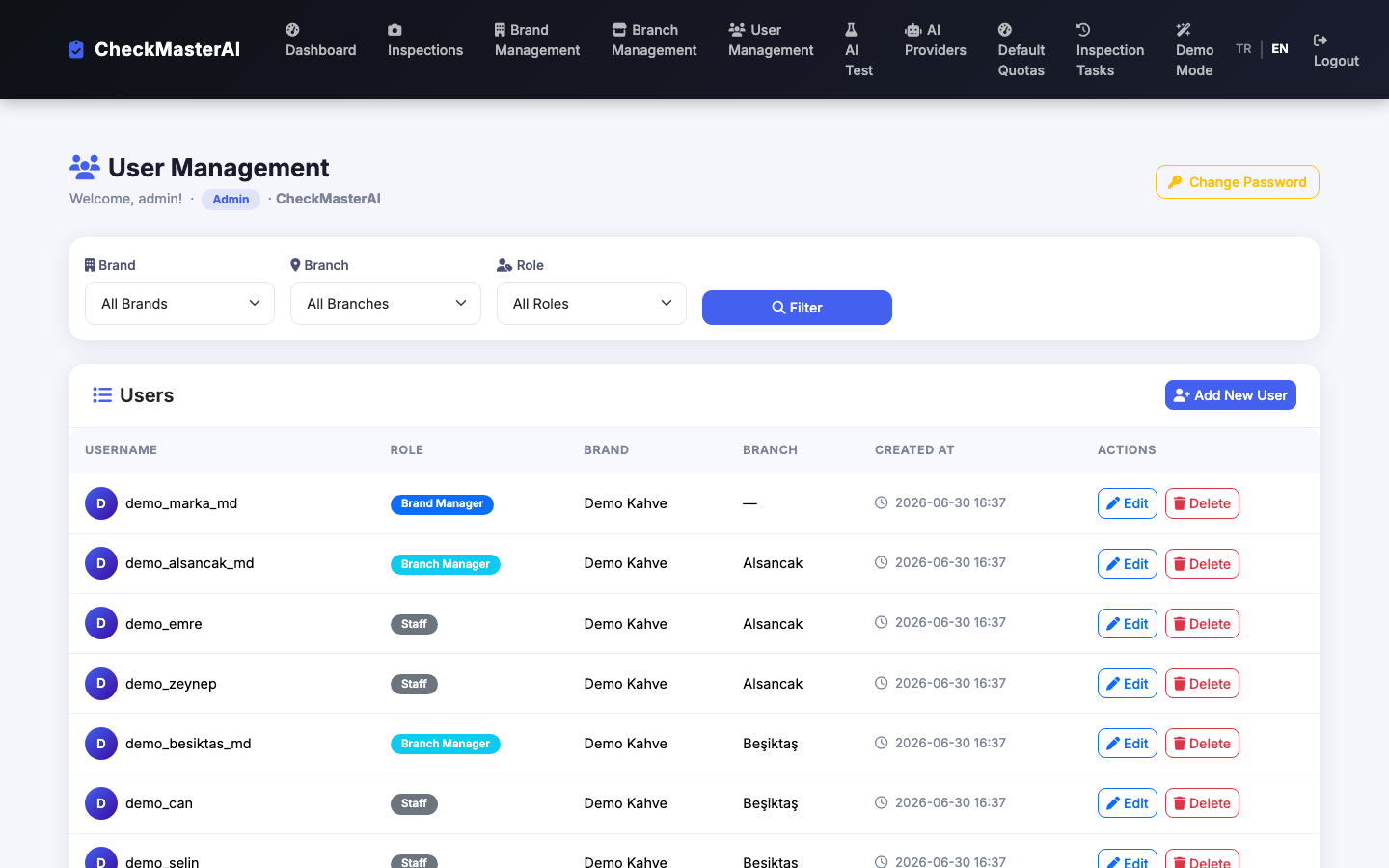Viewport: 1389px width, 868px height.
Task: Open the All Branches dropdown
Action: [386, 304]
